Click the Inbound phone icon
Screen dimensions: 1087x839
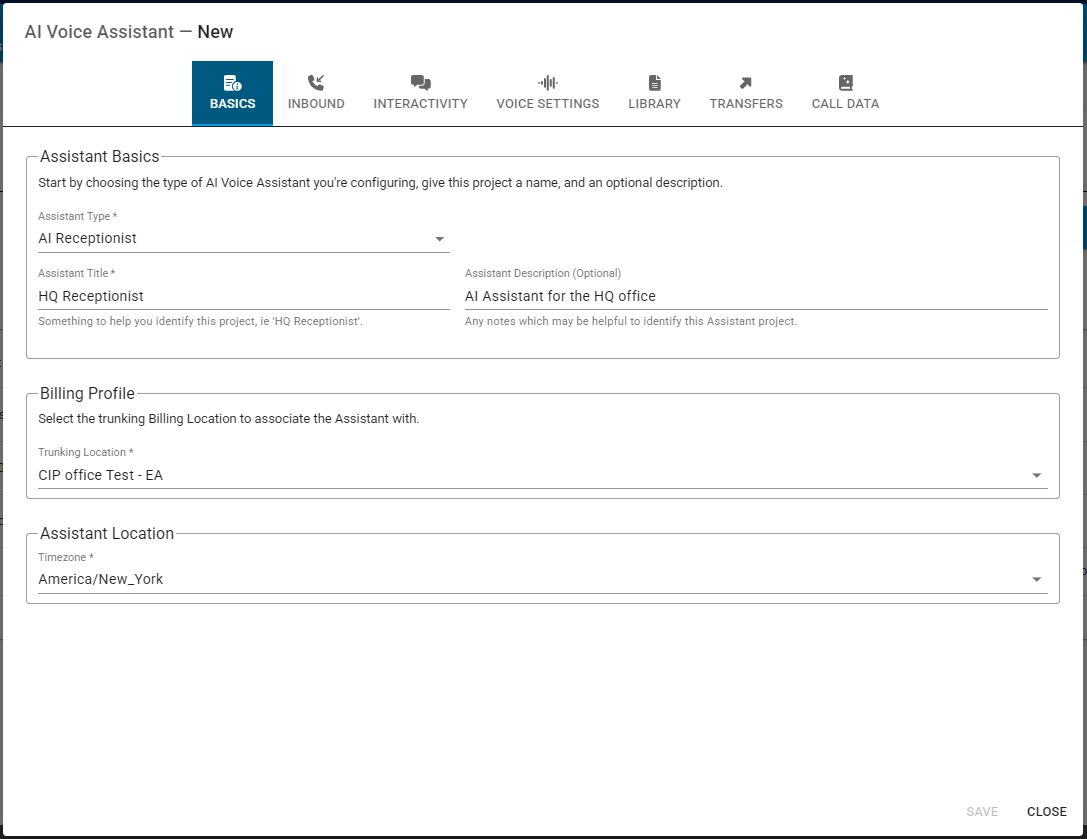[x=316, y=83]
